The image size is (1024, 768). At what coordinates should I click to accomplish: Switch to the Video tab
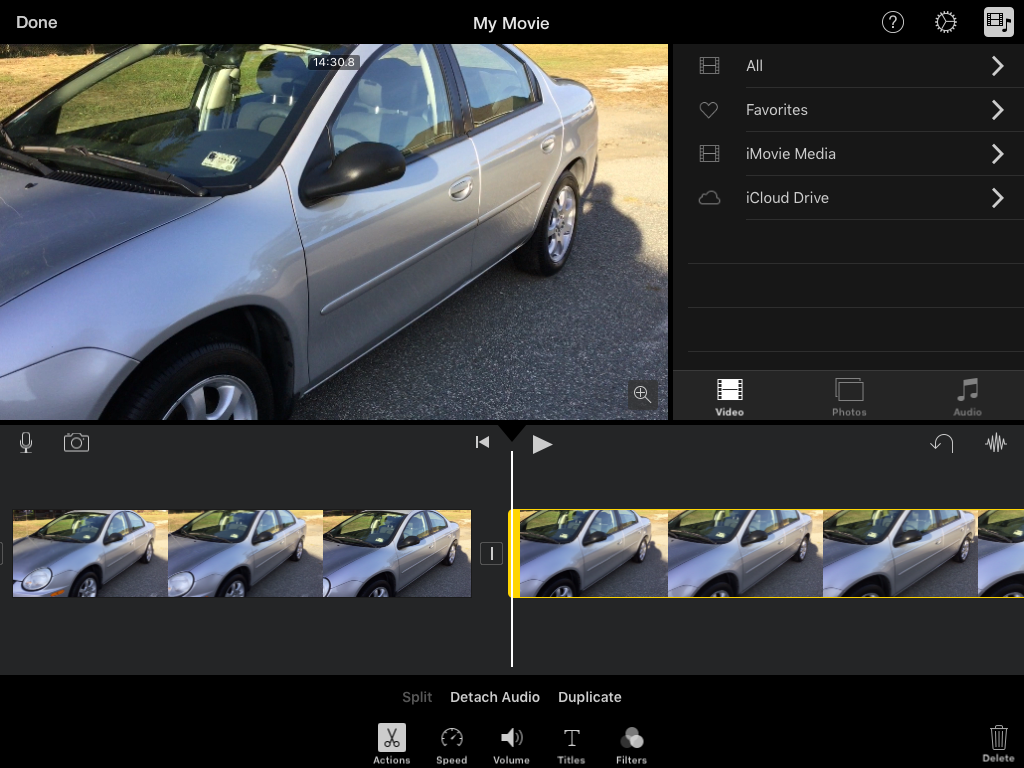pos(729,397)
